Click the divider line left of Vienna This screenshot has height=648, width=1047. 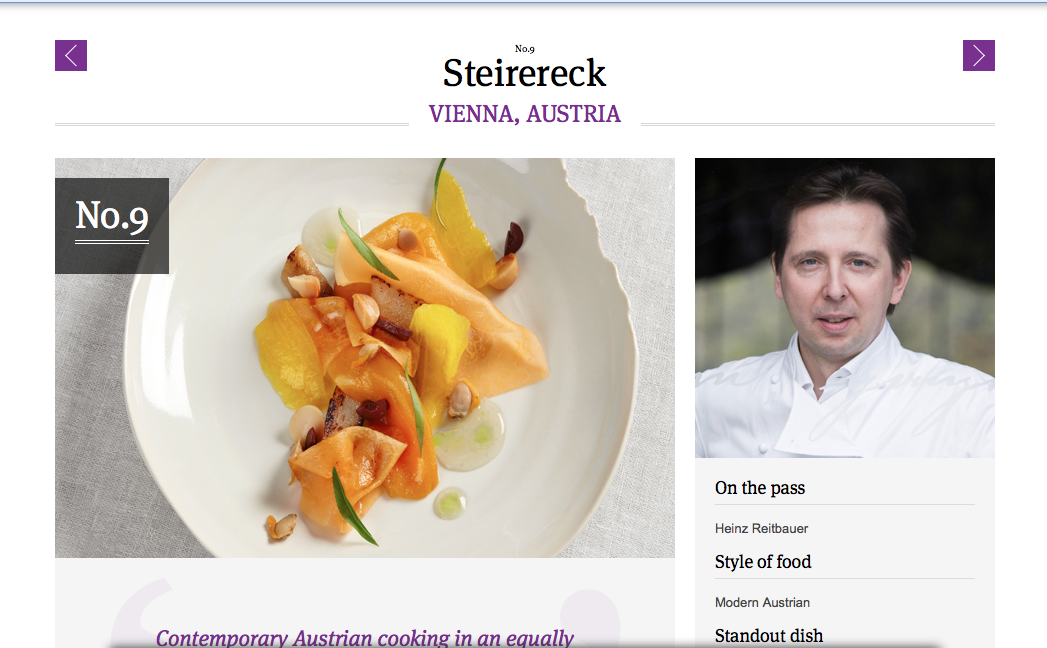232,124
